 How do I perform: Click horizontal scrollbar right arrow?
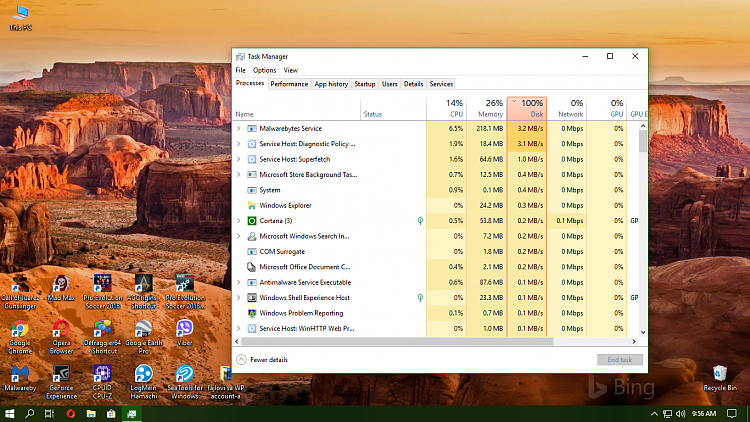634,342
